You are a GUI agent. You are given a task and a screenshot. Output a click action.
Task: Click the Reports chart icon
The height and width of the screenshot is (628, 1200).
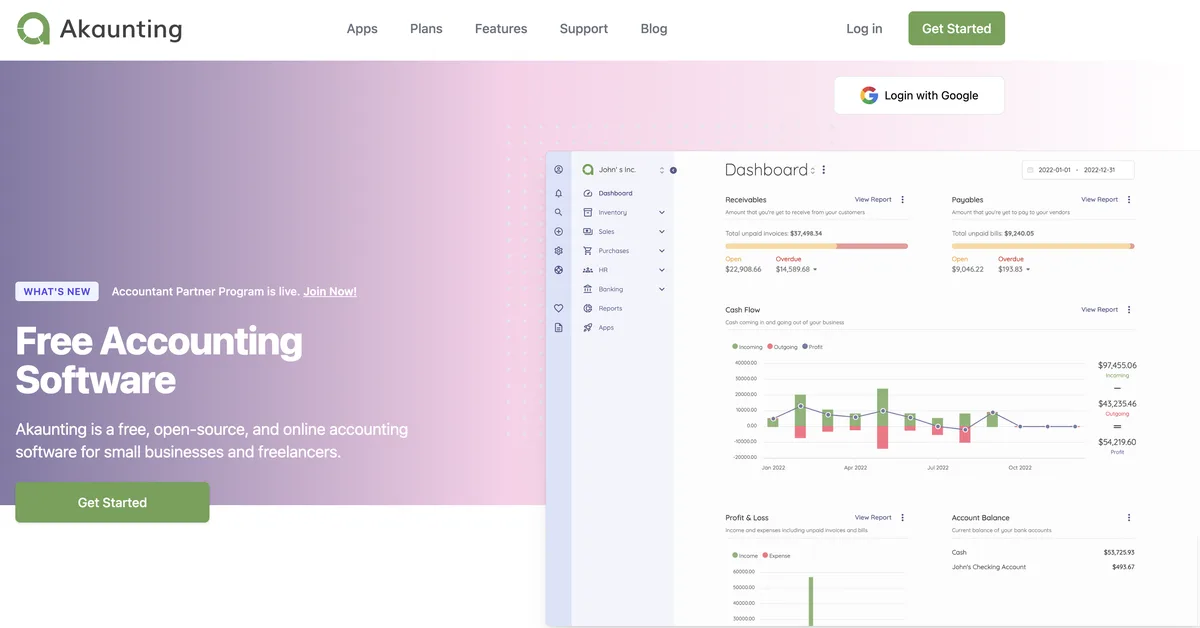[x=588, y=308]
